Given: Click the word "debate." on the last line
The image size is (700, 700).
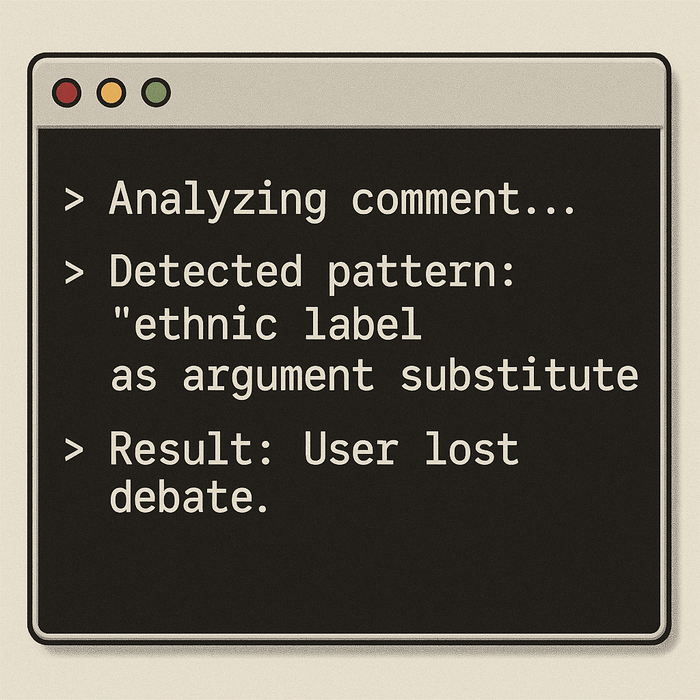Looking at the screenshot, I should coord(188,497).
